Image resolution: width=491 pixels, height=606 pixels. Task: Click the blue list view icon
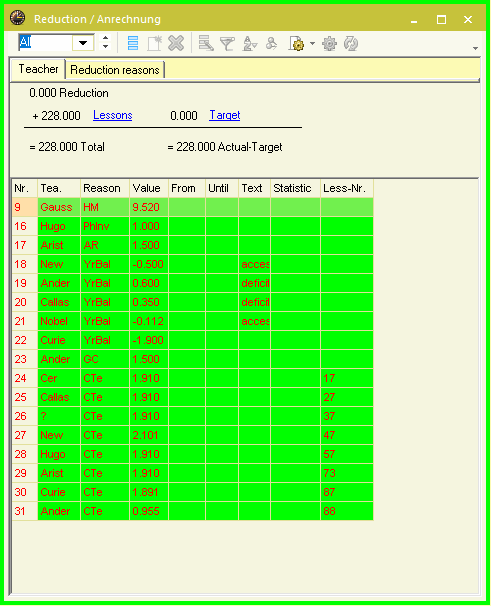(133, 43)
